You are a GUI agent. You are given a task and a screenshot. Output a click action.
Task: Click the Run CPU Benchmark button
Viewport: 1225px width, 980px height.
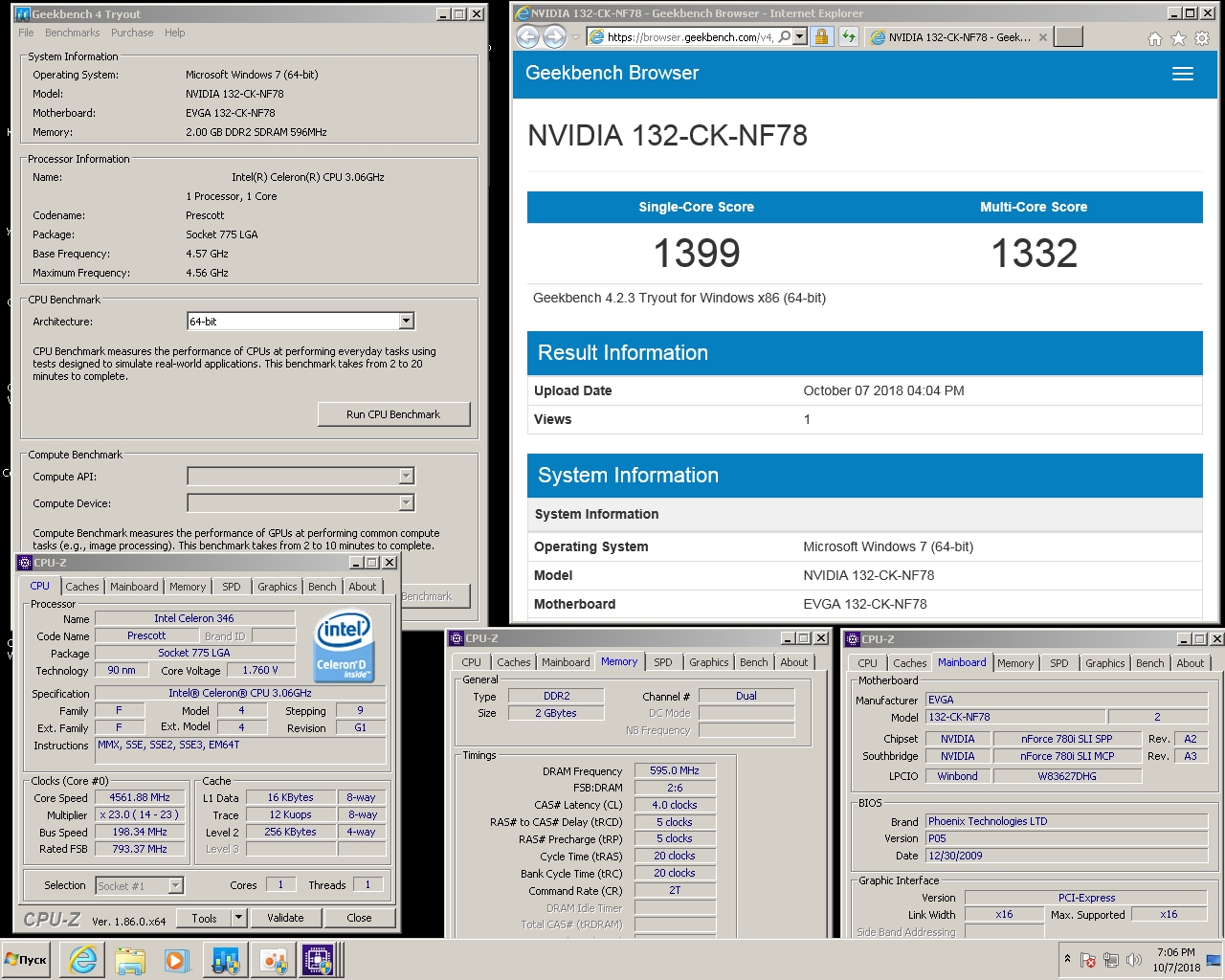[x=393, y=414]
